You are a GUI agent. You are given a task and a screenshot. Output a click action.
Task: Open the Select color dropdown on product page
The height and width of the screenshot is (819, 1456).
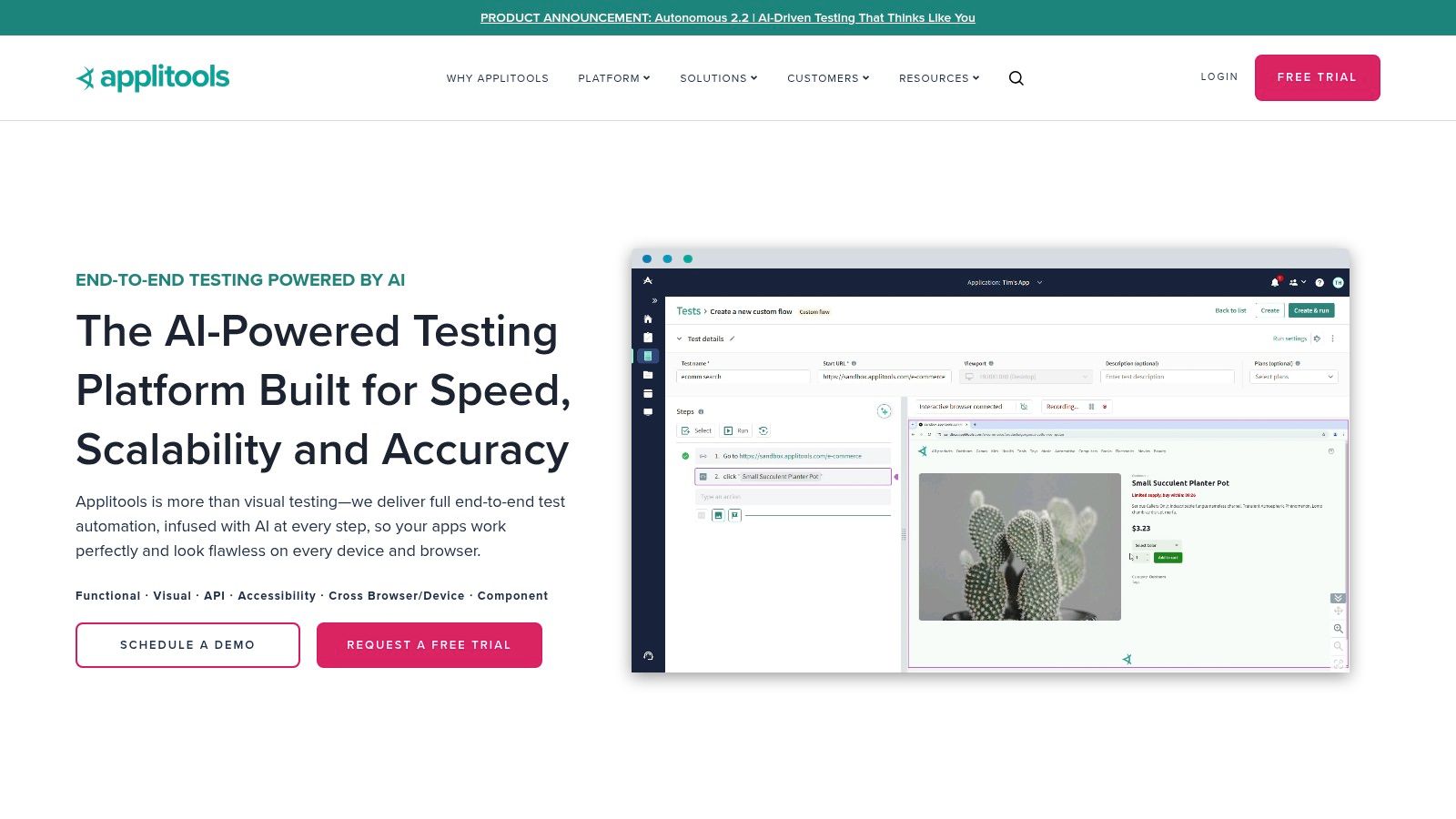(1156, 545)
